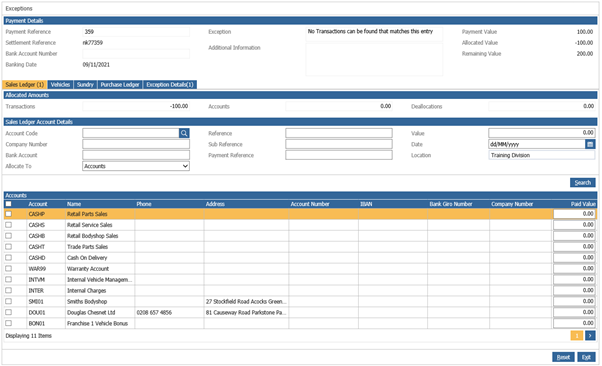Click the Company Number input field
This screenshot has height=366, width=602.
coord(136,144)
